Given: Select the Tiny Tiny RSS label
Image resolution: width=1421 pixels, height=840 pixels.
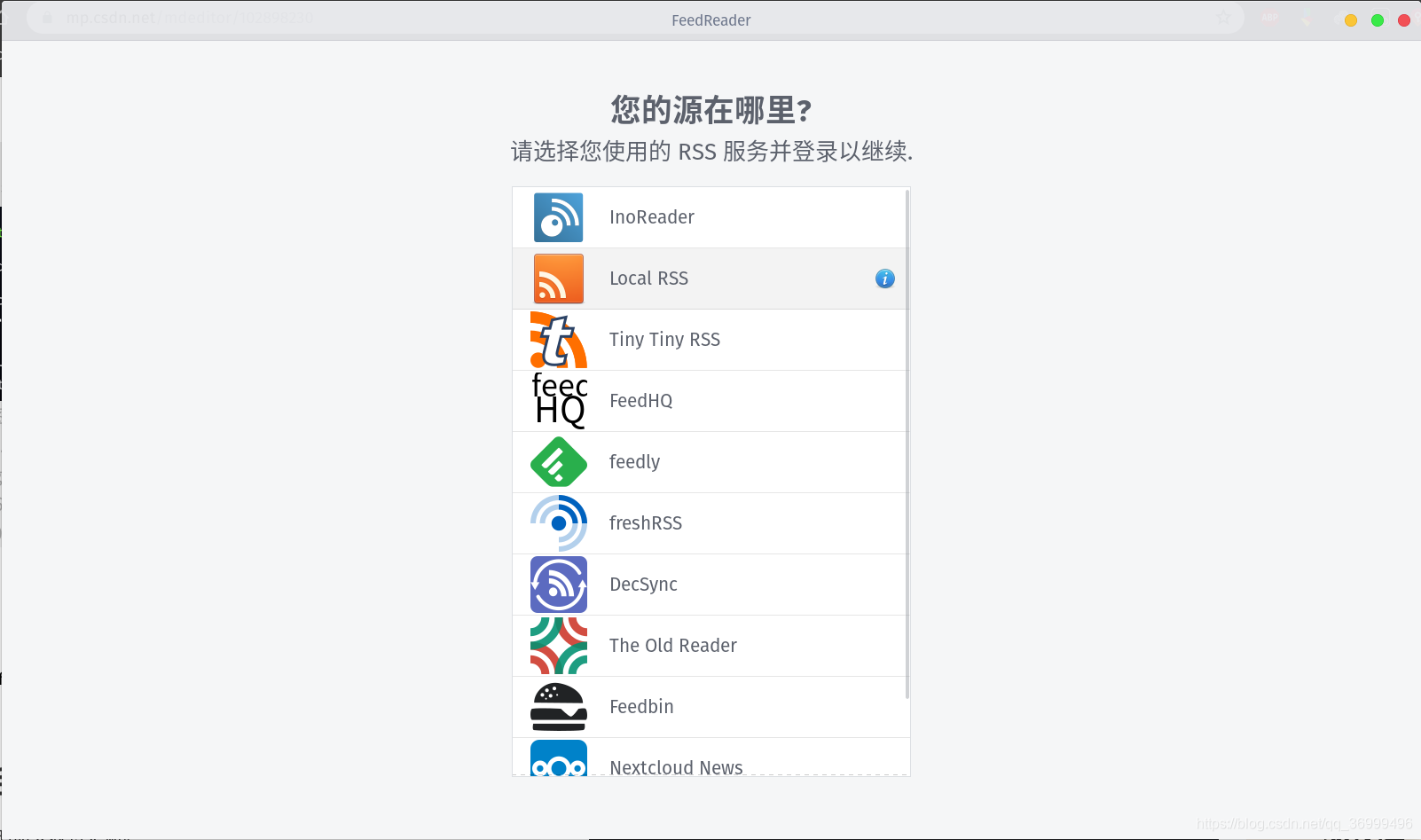Looking at the screenshot, I should click(x=664, y=340).
